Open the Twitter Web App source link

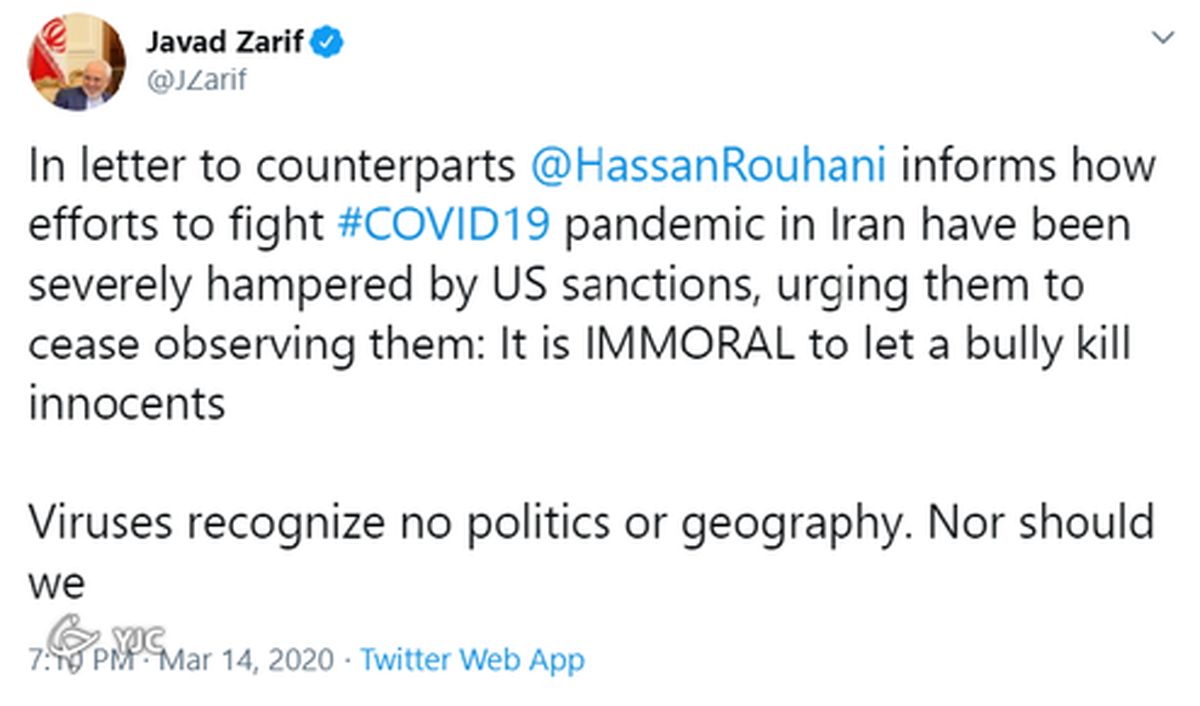pos(472,660)
